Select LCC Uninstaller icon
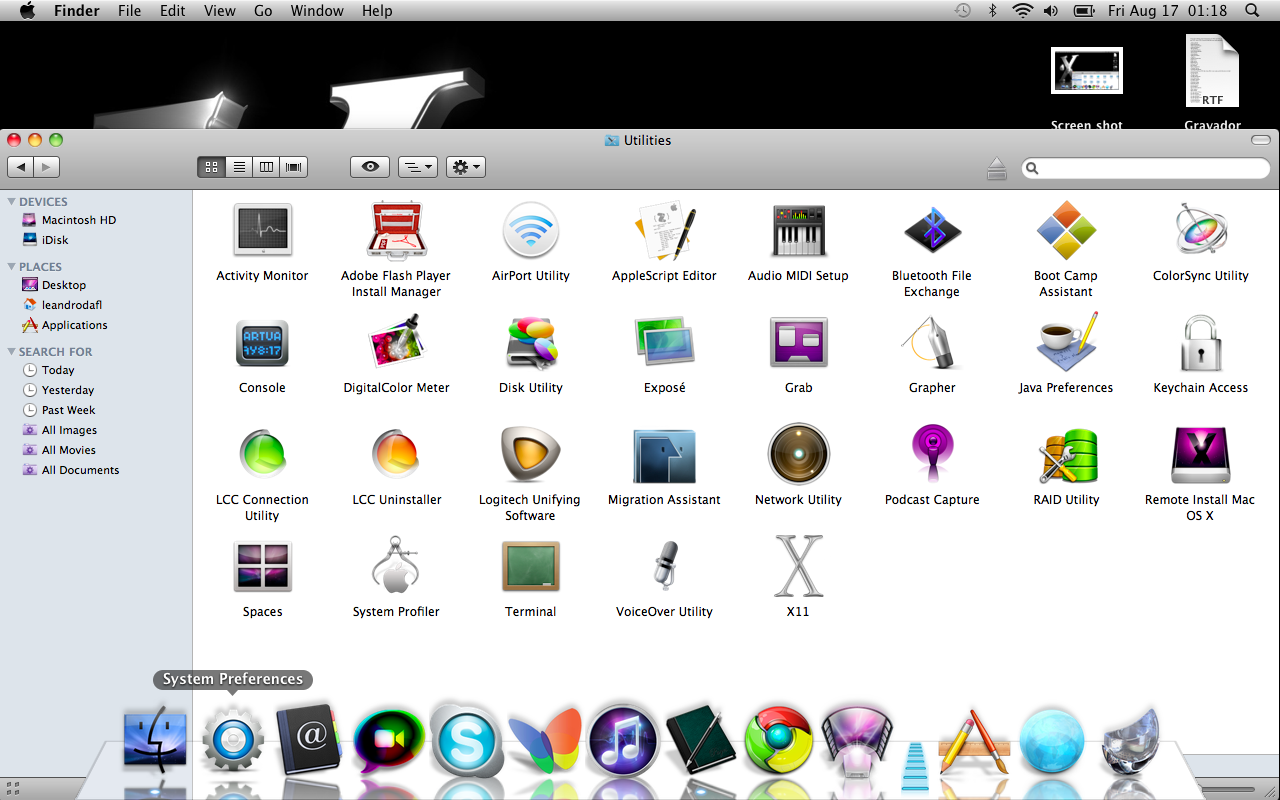The image size is (1280, 800). [x=396, y=455]
